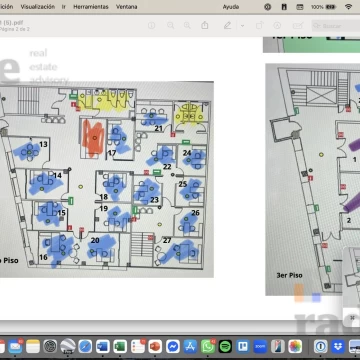Click the 3er Piso floor plan image

(313, 179)
